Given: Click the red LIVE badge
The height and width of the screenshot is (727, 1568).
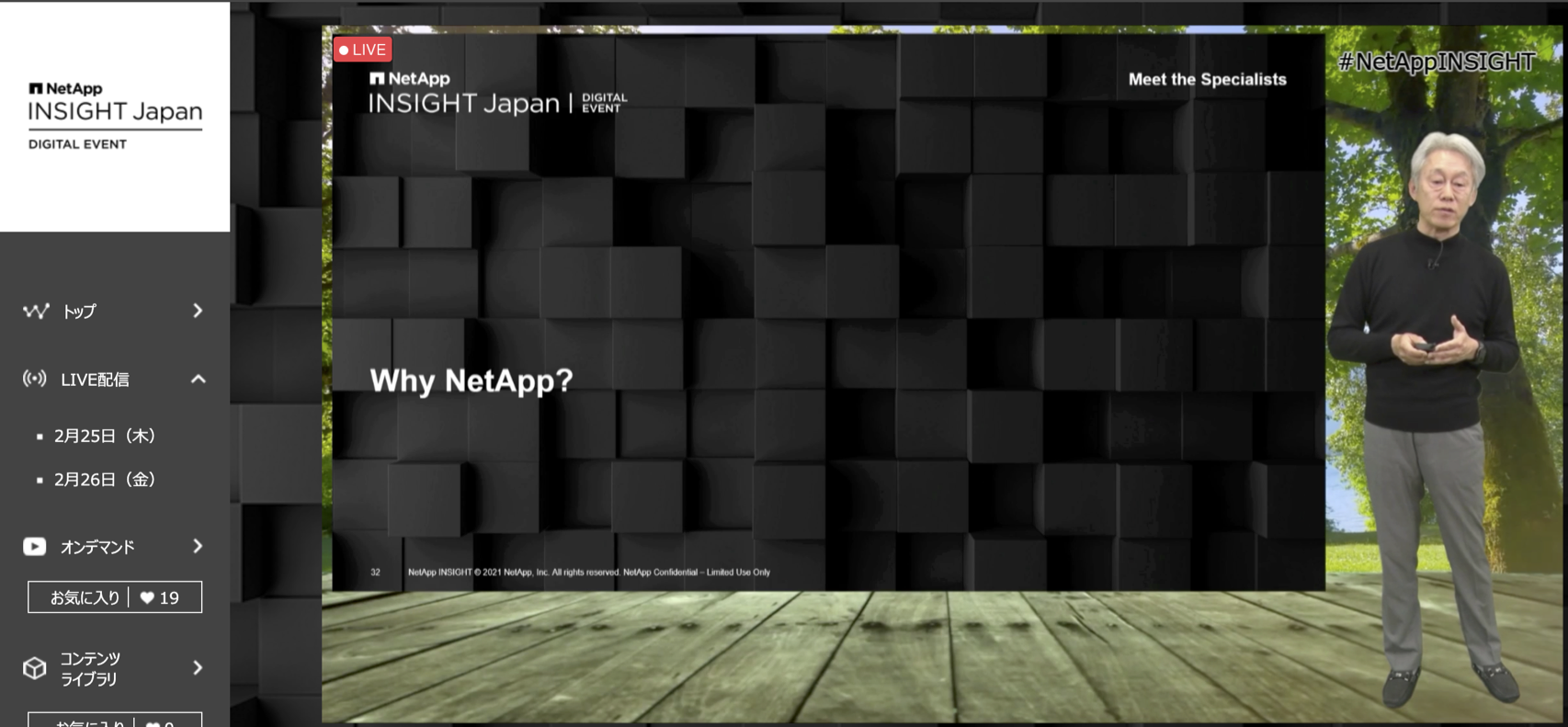Looking at the screenshot, I should click(x=363, y=50).
